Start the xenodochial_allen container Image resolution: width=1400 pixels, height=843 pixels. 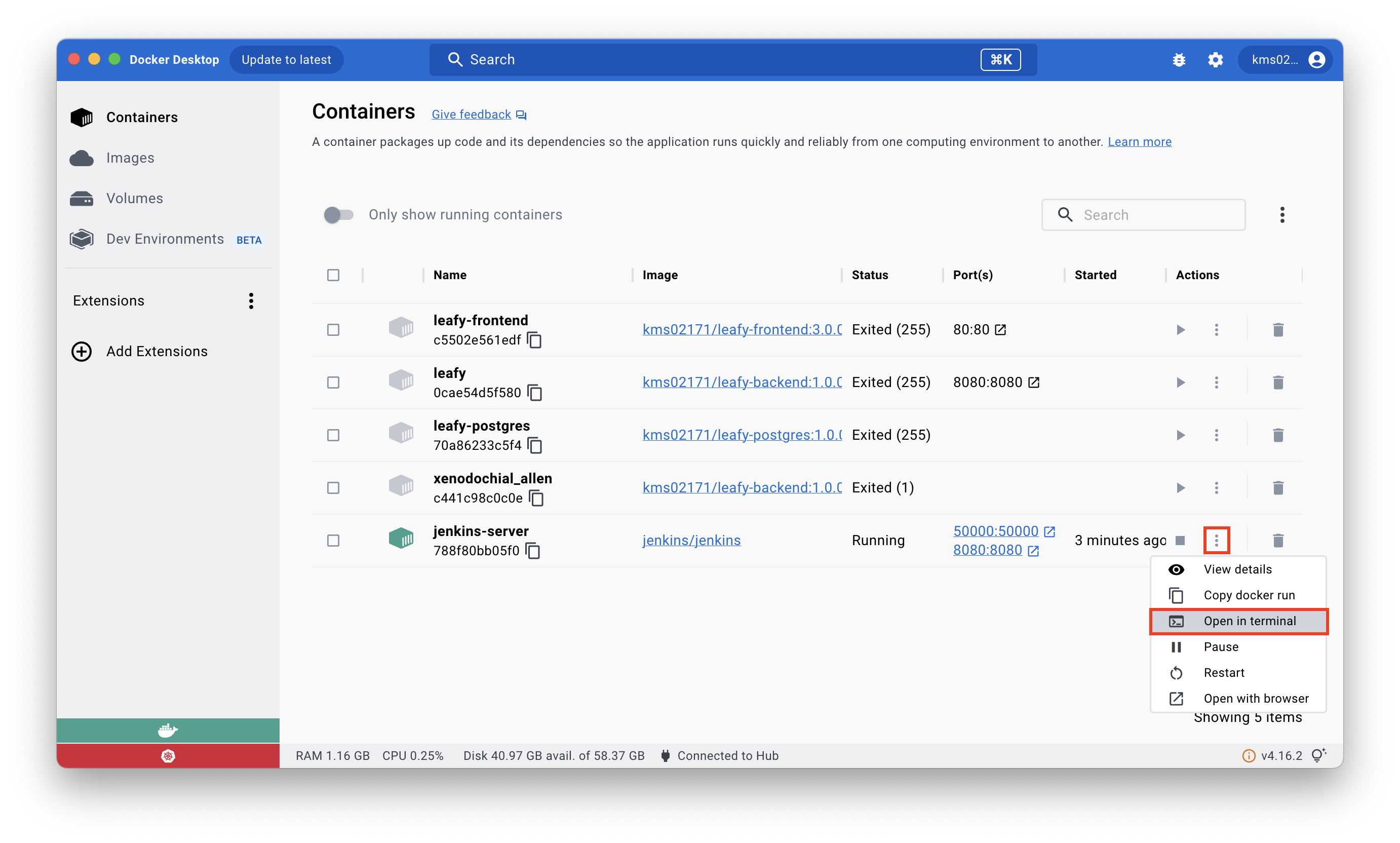click(1180, 488)
